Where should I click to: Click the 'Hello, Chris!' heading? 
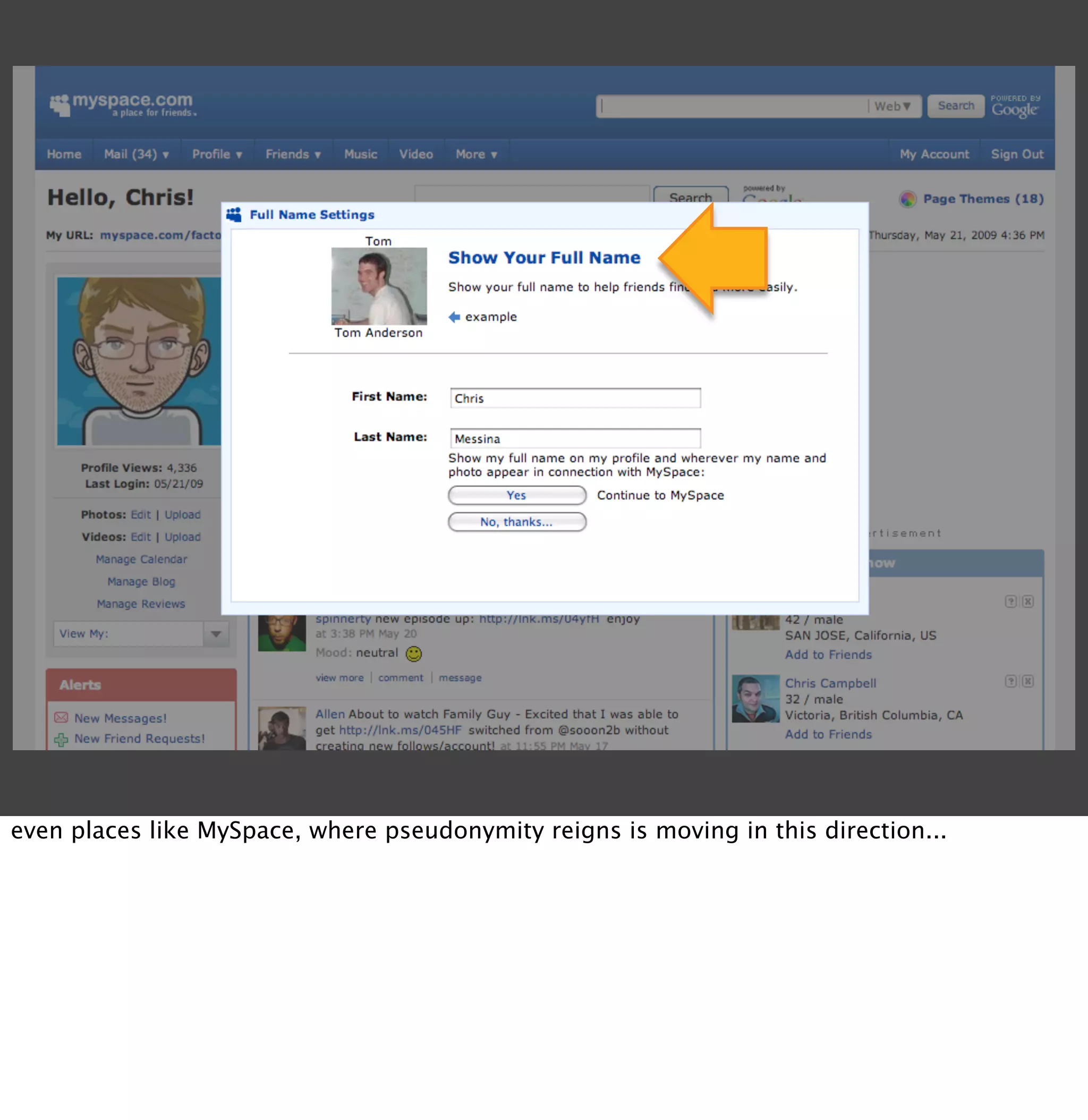pos(121,198)
